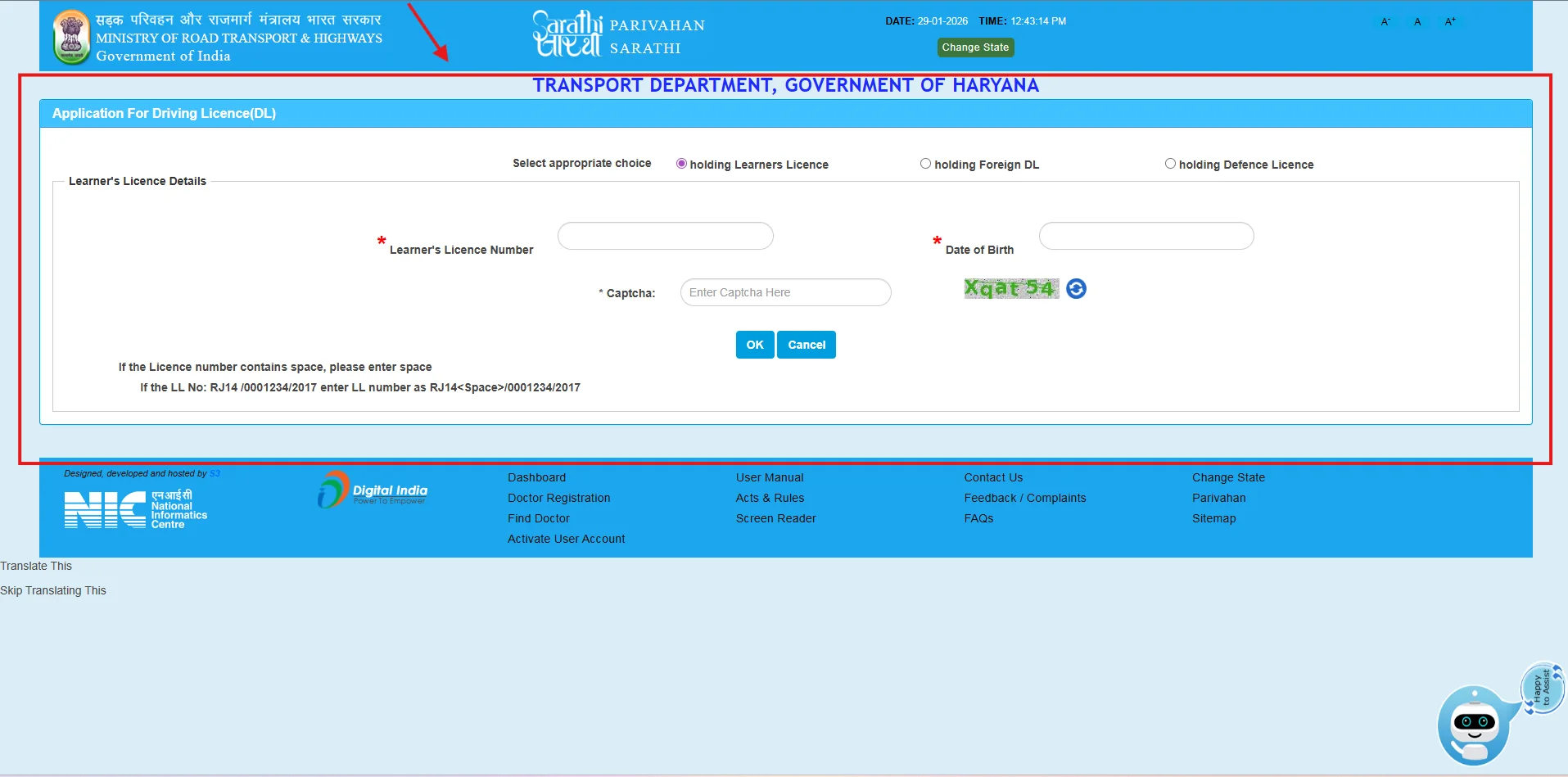The width and height of the screenshot is (1568, 777).
Task: Click the Government of India emblem
Action: tap(71, 38)
